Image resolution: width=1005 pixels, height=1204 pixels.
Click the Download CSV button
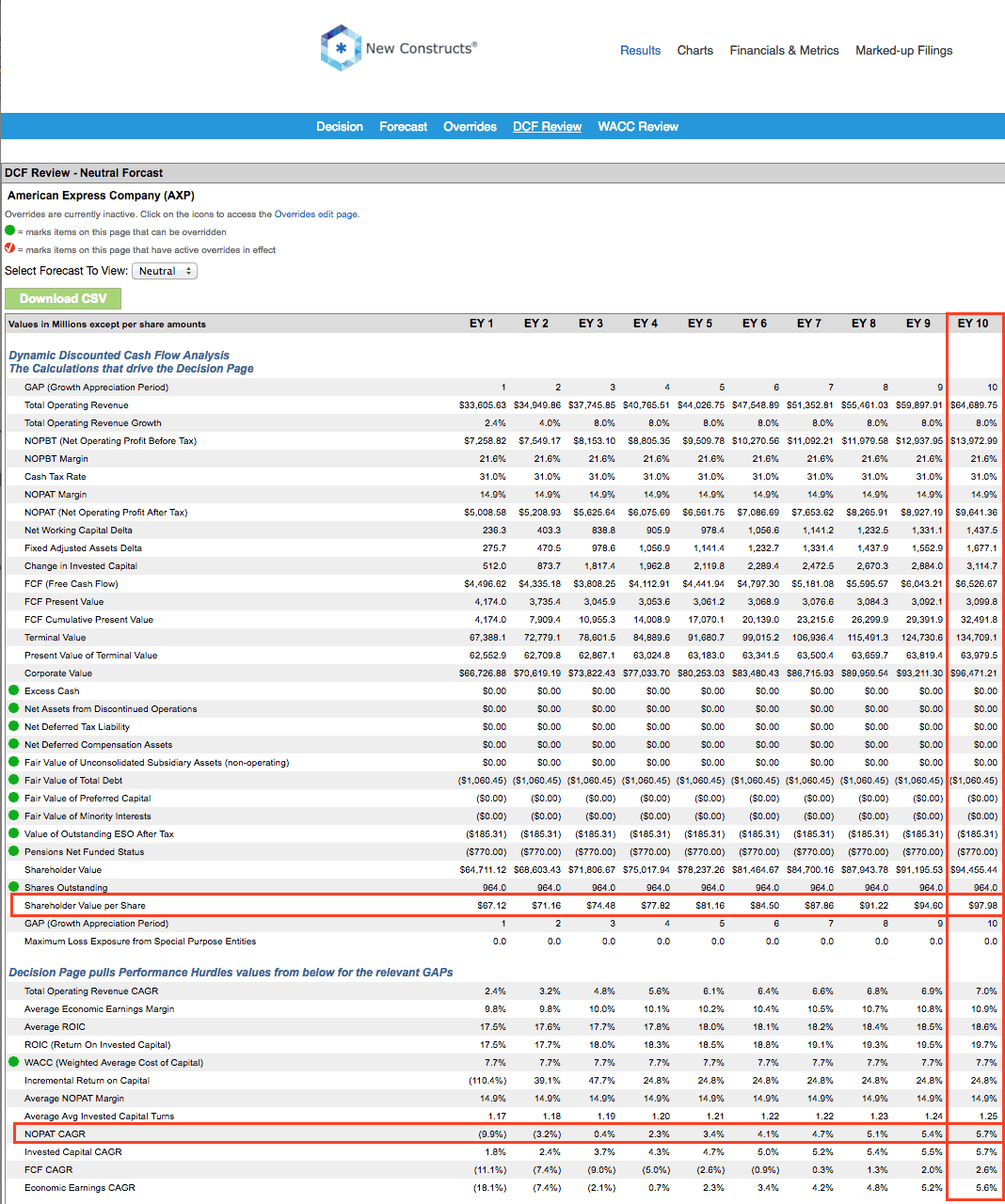(x=63, y=298)
